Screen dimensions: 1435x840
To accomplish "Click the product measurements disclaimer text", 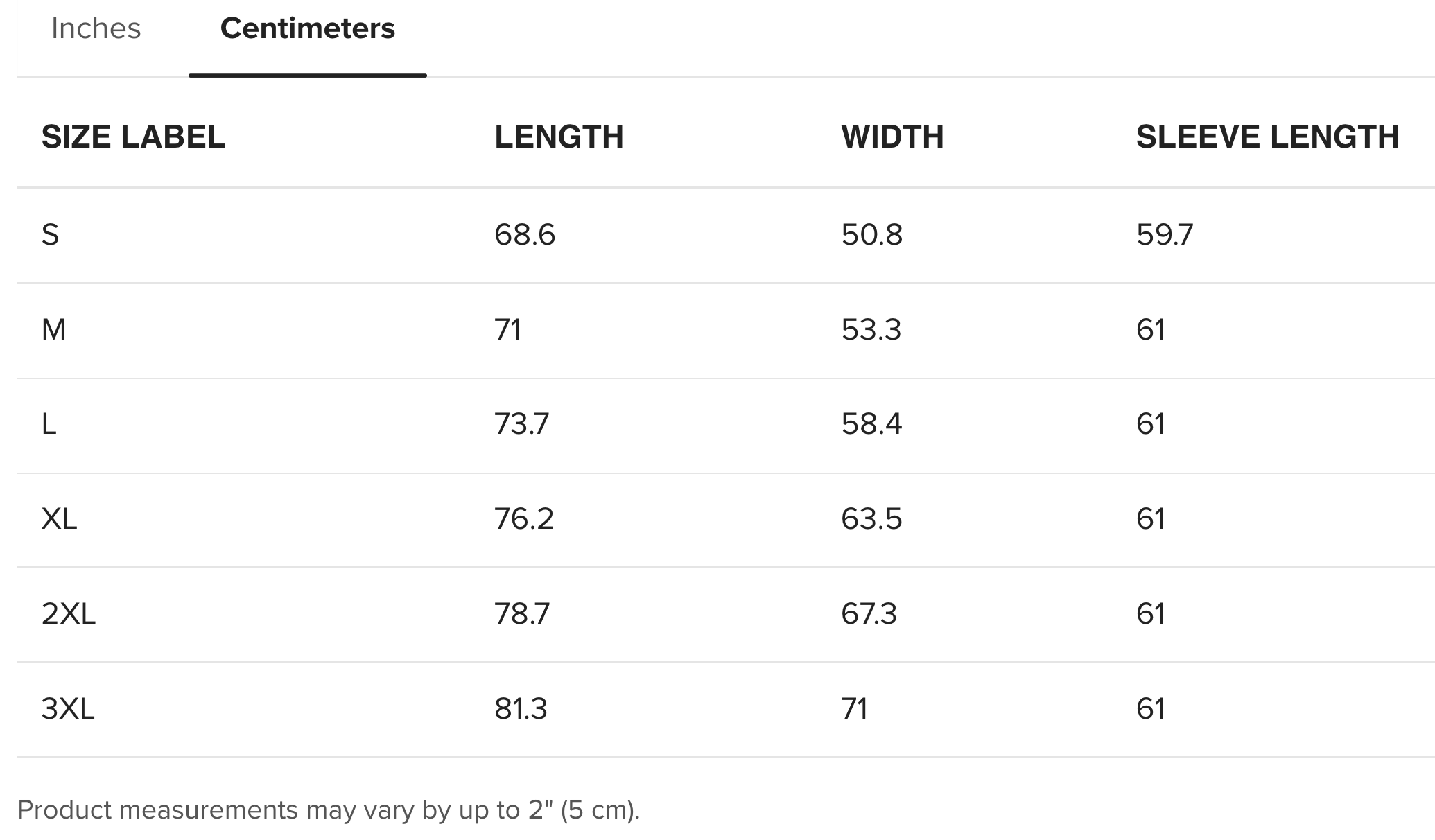I will pyautogui.click(x=329, y=810).
